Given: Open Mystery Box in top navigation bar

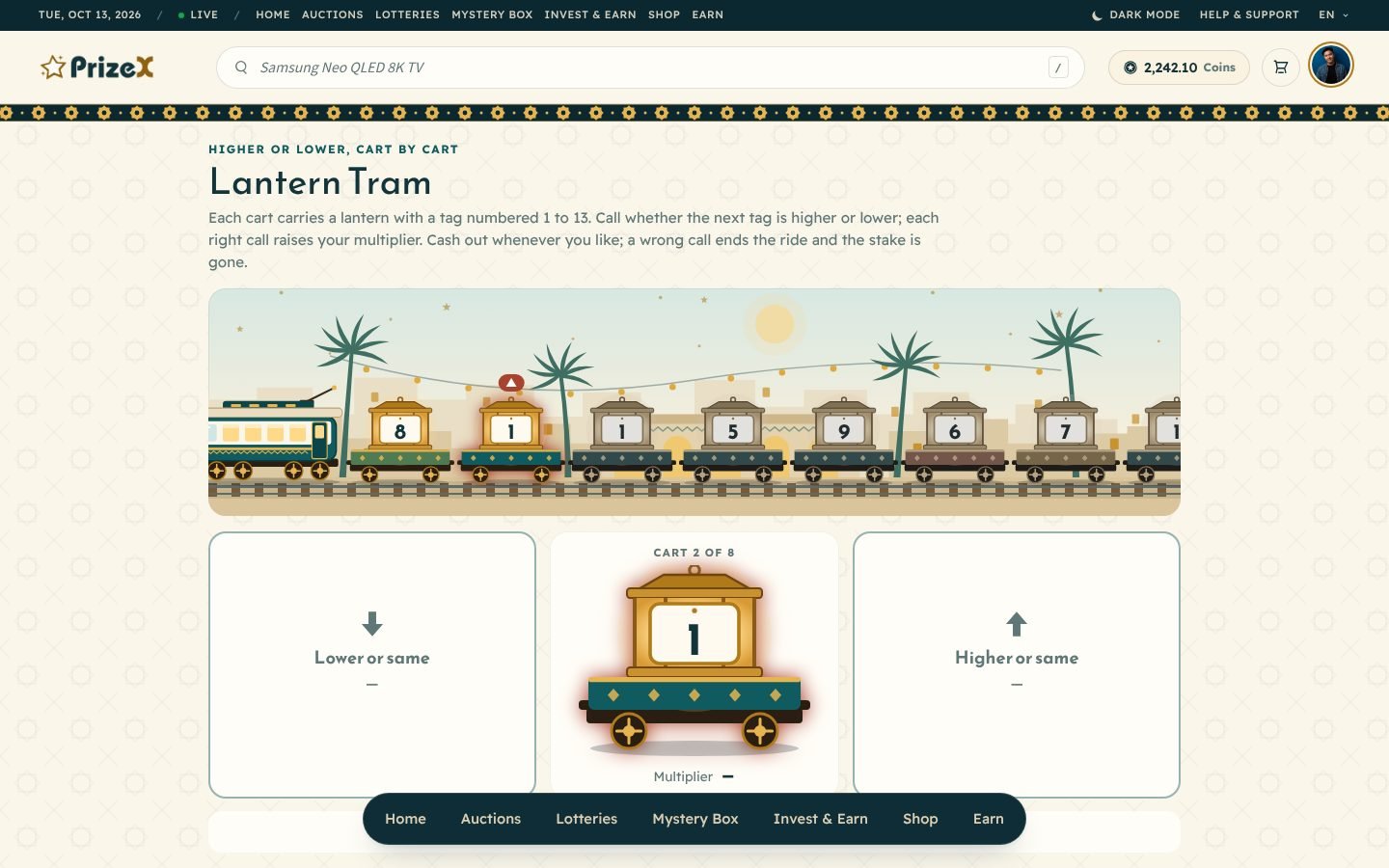Looking at the screenshot, I should coord(492,15).
